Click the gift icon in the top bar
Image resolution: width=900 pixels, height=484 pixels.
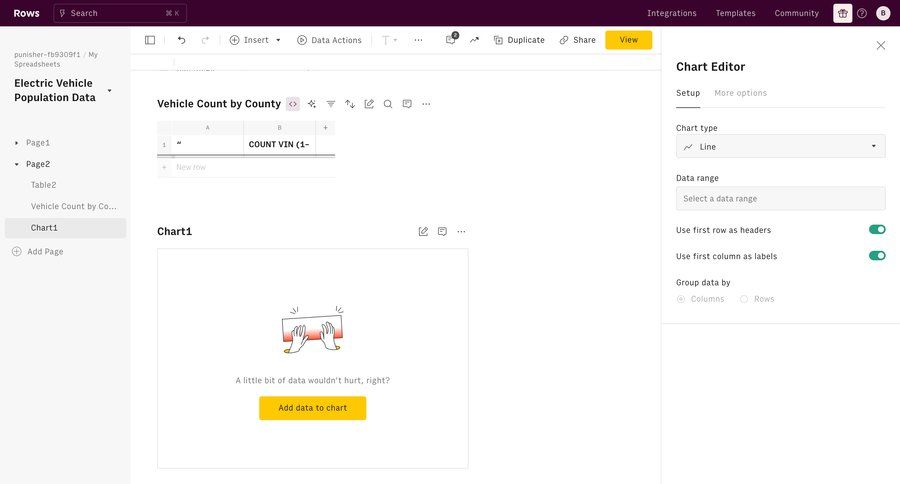click(843, 13)
